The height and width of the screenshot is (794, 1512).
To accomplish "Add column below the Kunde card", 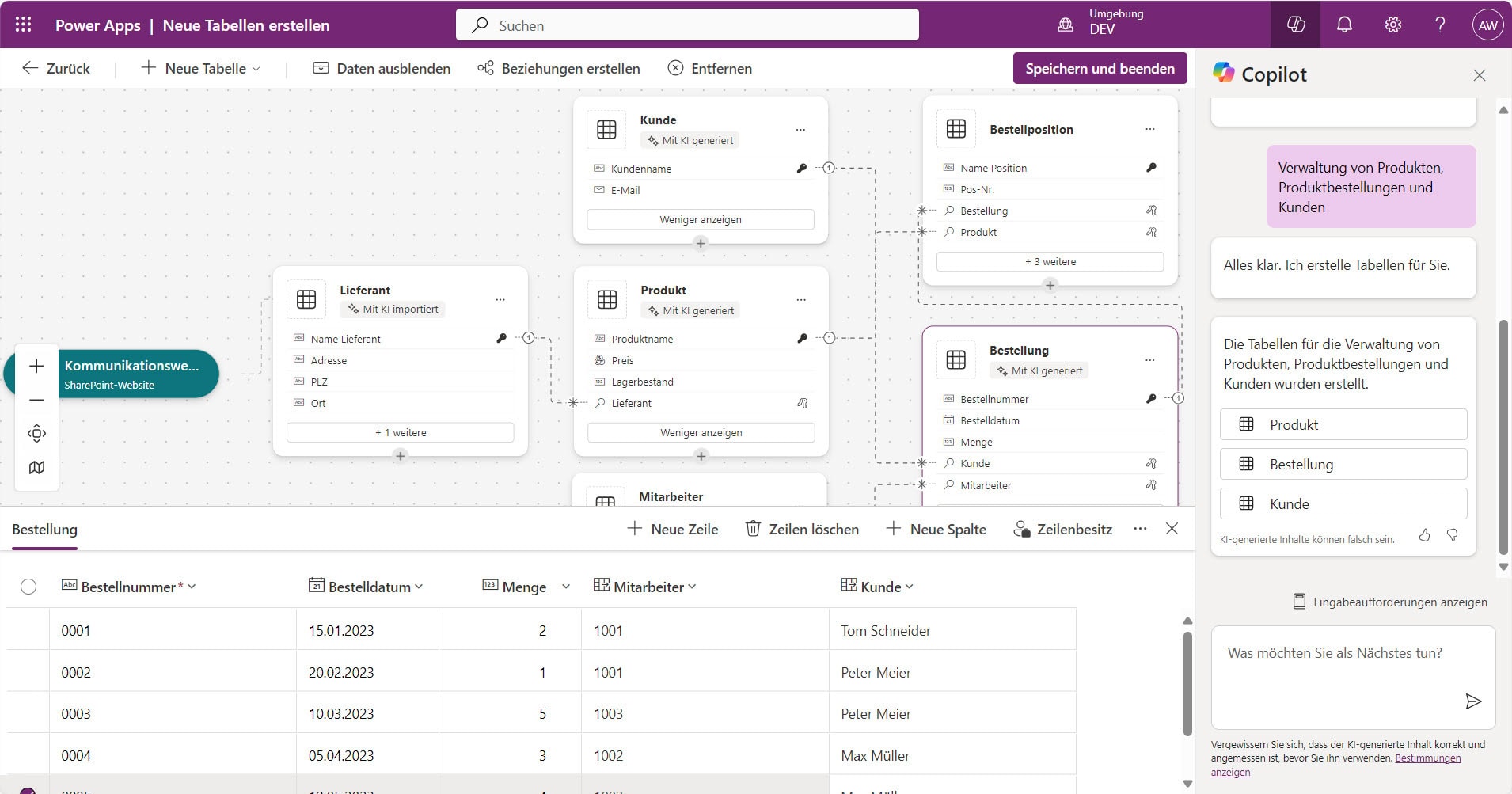I will tap(701, 244).
